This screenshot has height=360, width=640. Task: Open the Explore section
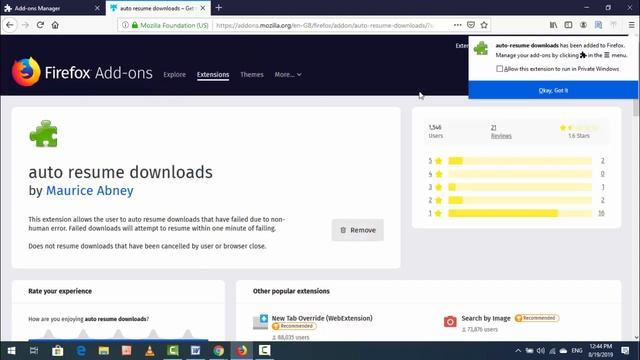point(174,74)
